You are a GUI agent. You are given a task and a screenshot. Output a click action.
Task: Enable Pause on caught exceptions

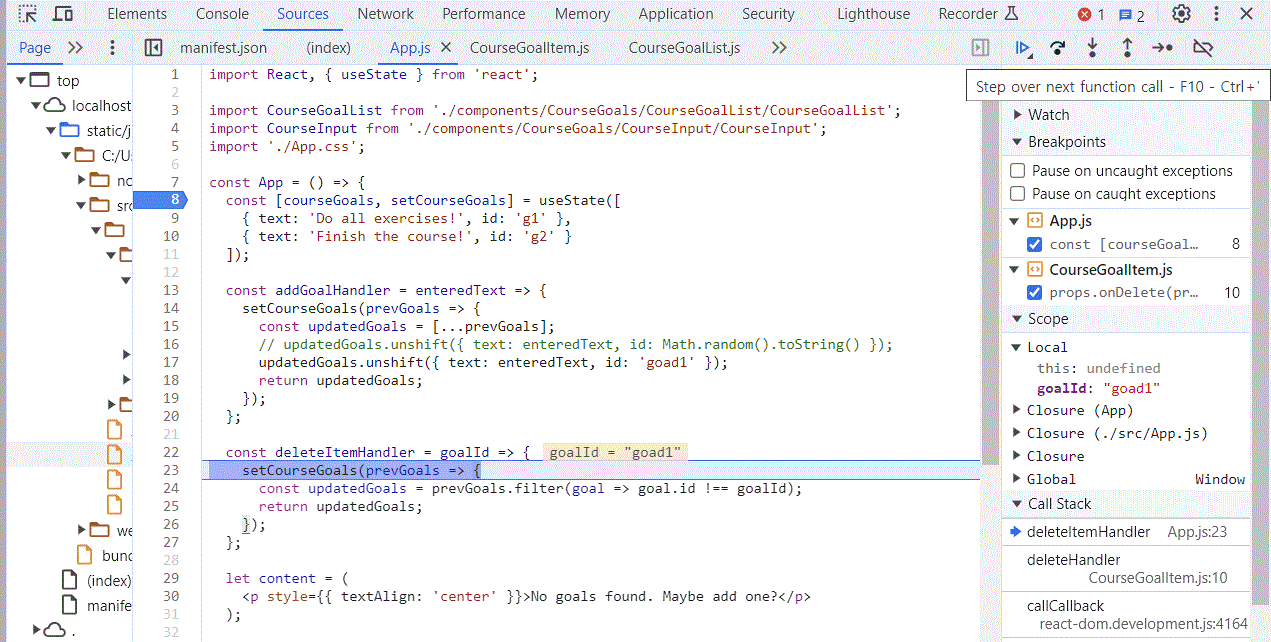point(1018,194)
